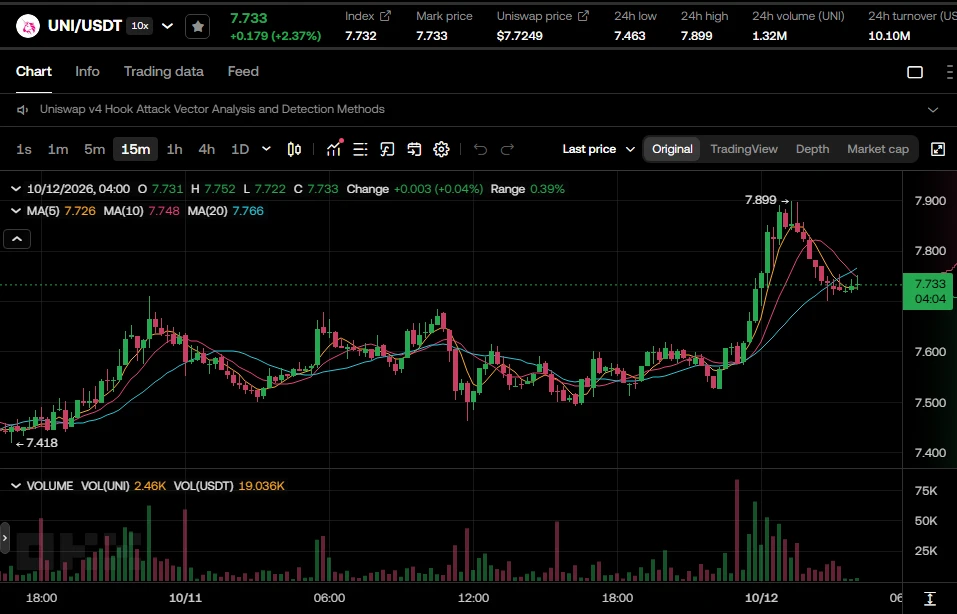
Task: Click the toolbar icon left of the settings gear
Action: (x=414, y=149)
